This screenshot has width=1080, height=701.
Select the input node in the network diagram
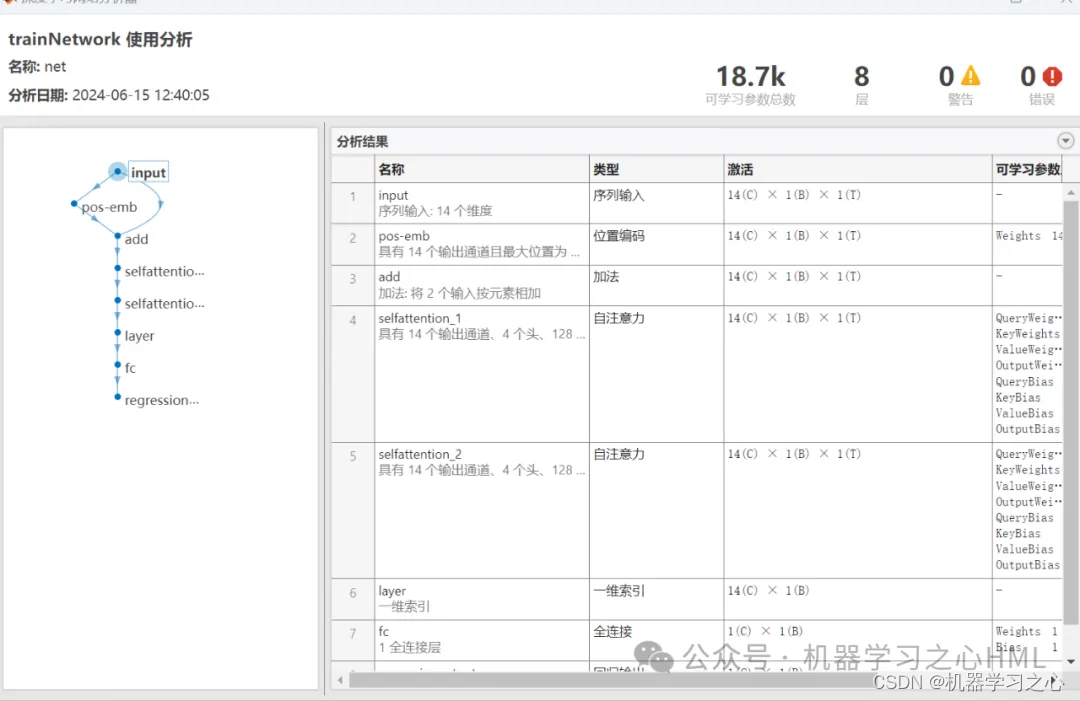pyautogui.click(x=148, y=171)
